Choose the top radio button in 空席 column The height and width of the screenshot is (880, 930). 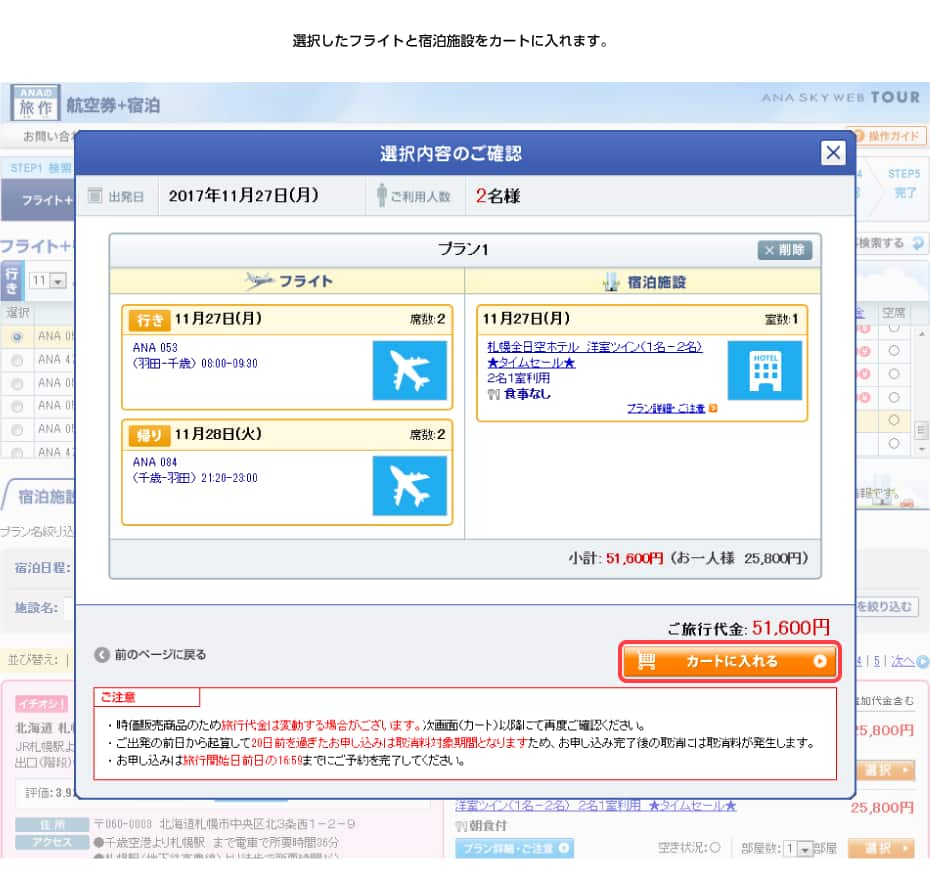[893, 328]
